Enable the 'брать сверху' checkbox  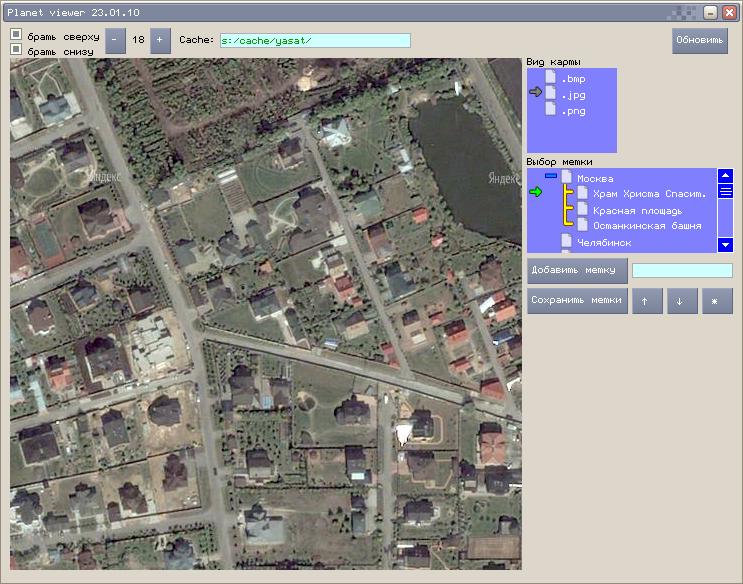(x=16, y=34)
